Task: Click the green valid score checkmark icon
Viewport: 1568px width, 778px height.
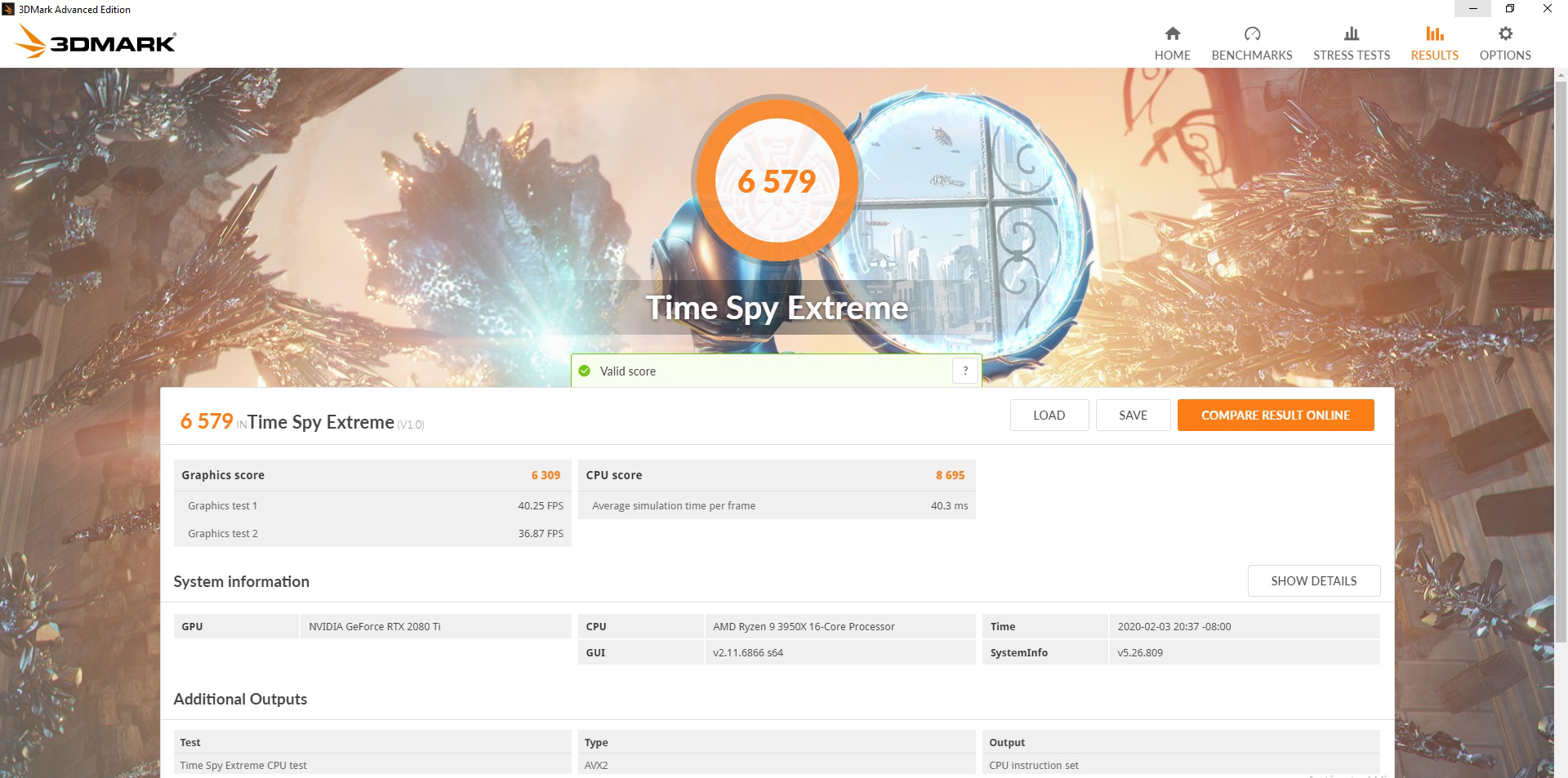Action: point(584,371)
